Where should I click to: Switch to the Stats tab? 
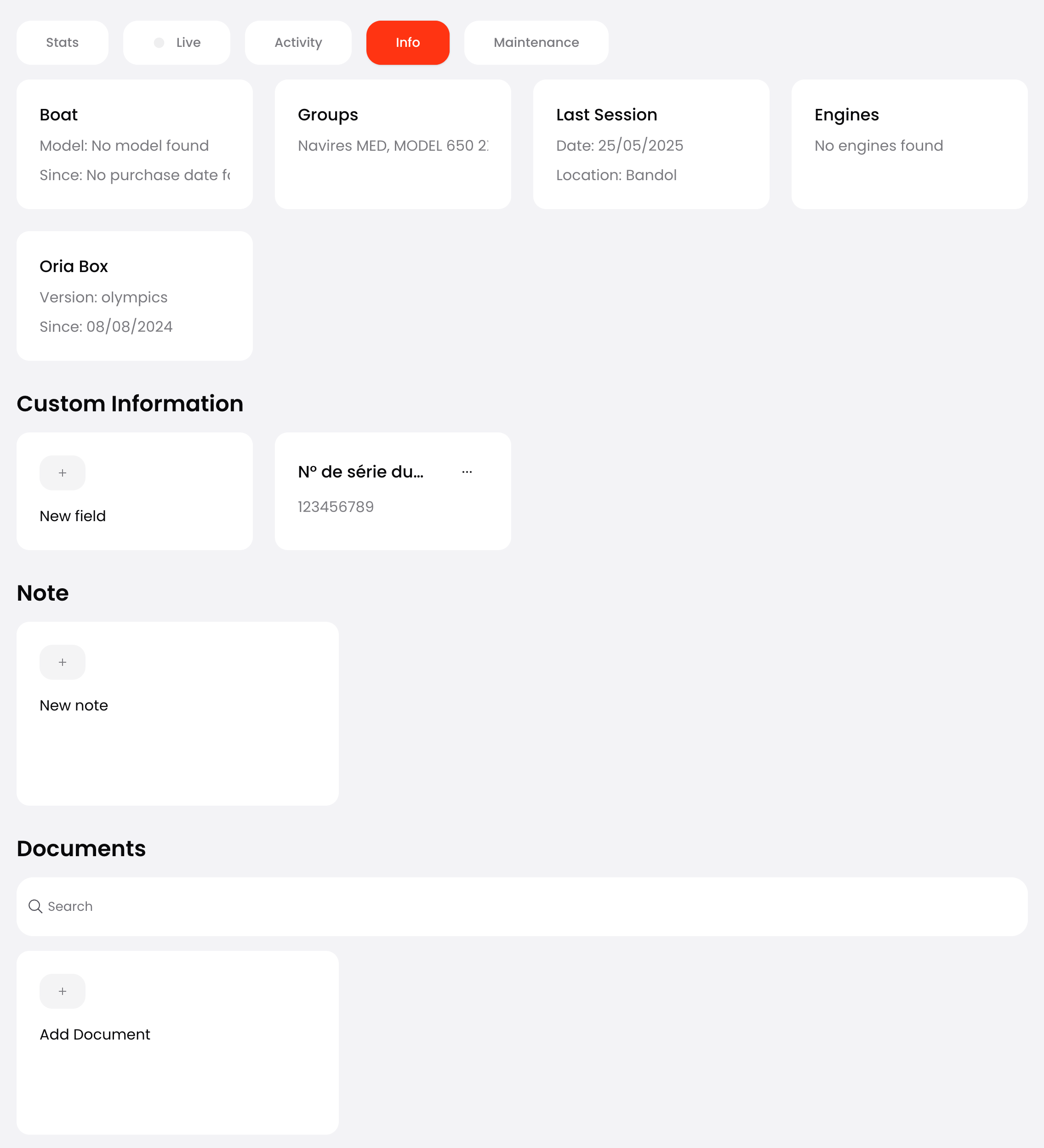coord(62,43)
